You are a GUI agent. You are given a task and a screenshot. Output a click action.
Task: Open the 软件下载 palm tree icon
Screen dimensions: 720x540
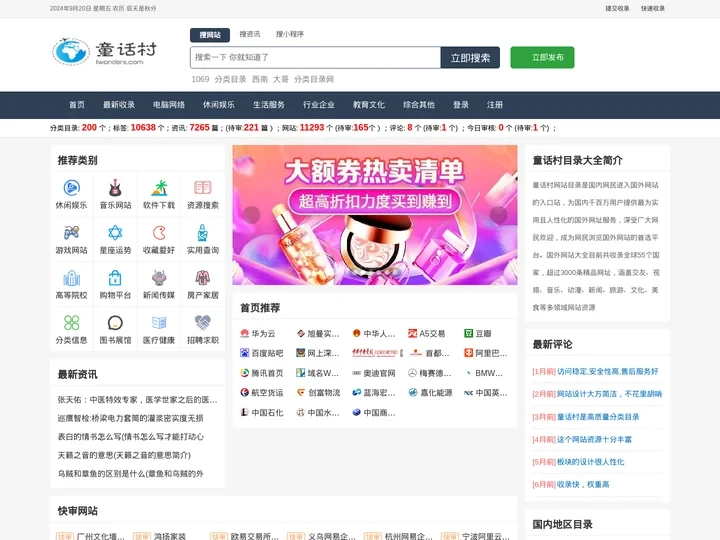point(159,188)
